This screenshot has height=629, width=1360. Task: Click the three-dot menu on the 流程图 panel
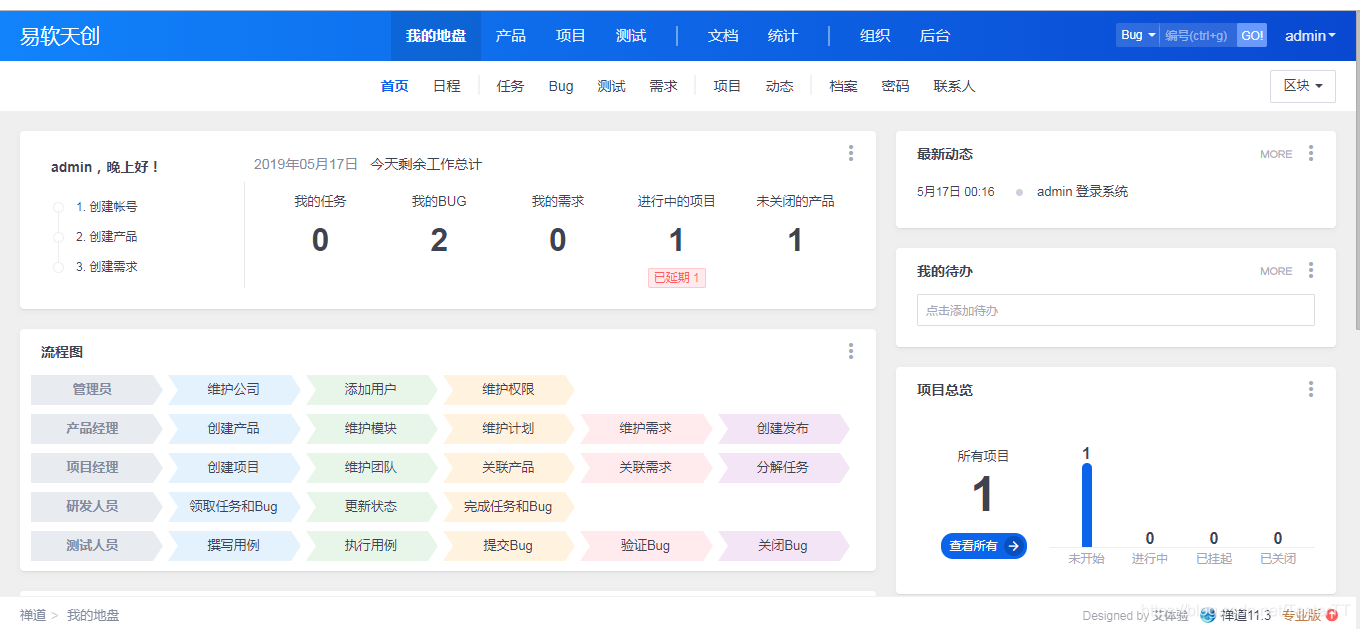click(851, 351)
